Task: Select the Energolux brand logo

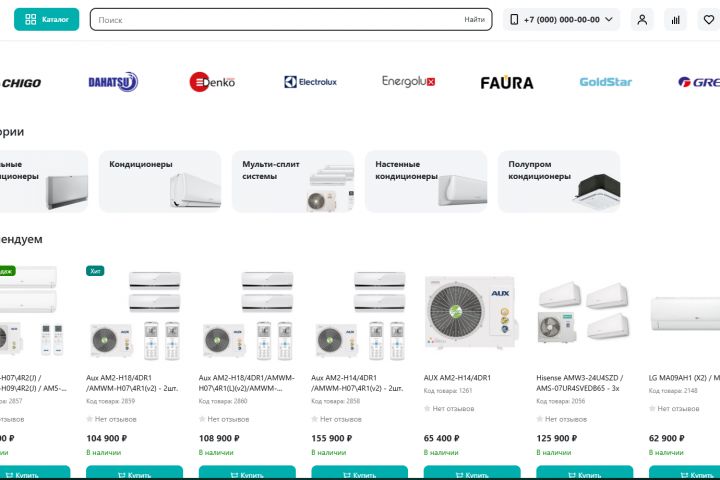Action: [409, 82]
